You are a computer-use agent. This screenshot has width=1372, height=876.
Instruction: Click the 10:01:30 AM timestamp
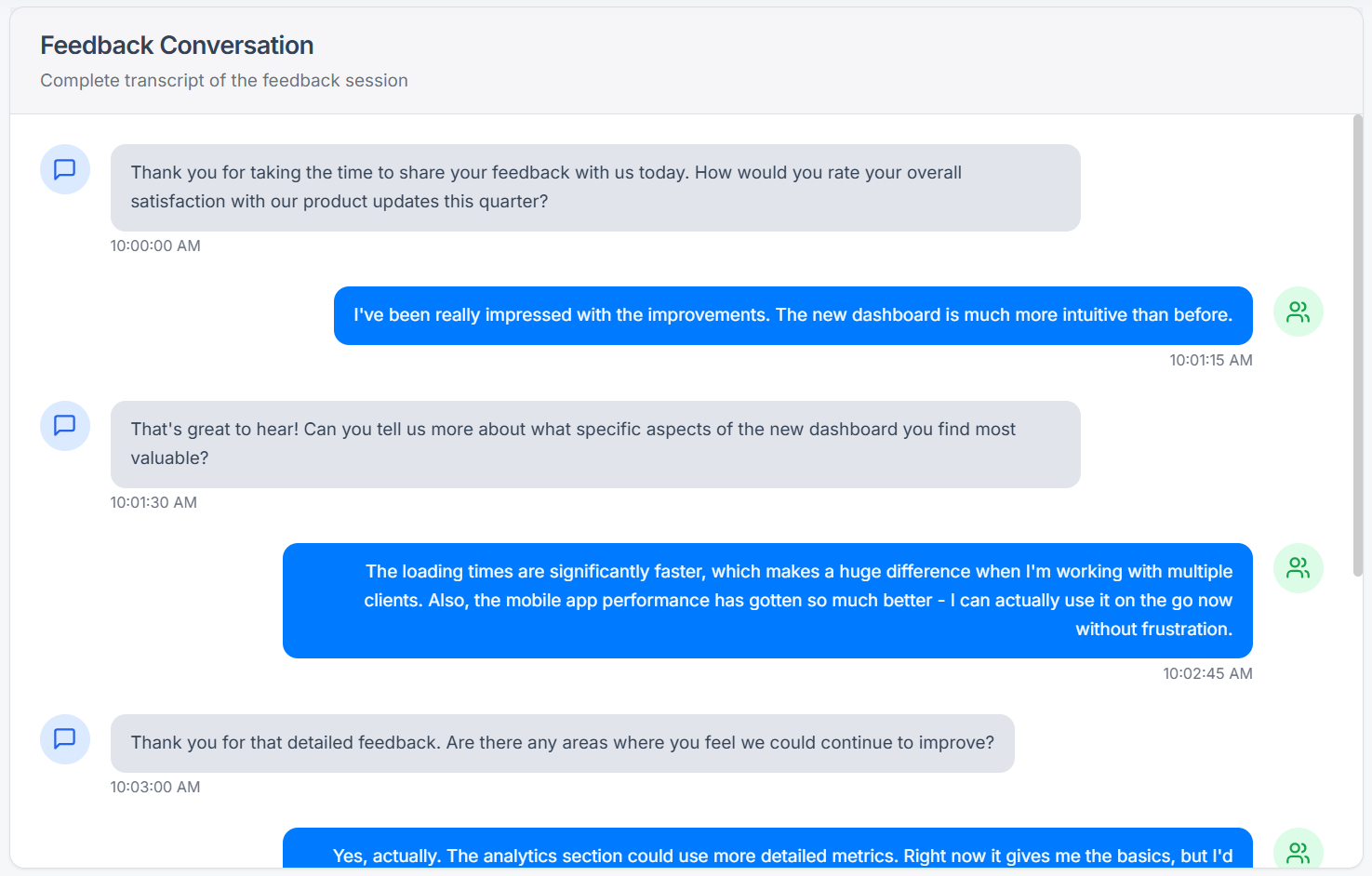pos(153,502)
